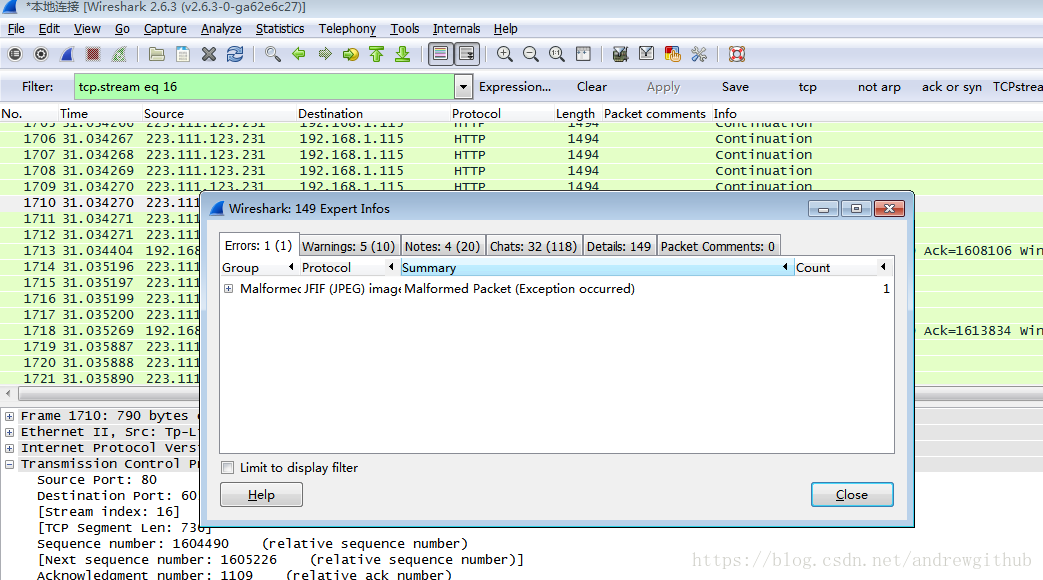1043x580 pixels.
Task: Go back in packet history arrow
Action: point(299,54)
